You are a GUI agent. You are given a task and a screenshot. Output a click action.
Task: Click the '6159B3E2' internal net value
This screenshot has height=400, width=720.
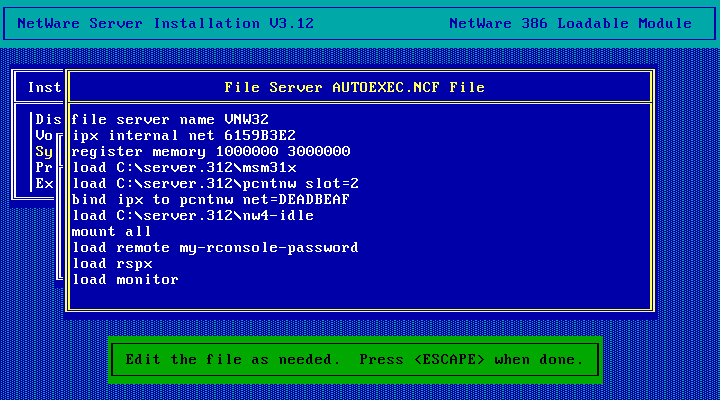click(260, 135)
